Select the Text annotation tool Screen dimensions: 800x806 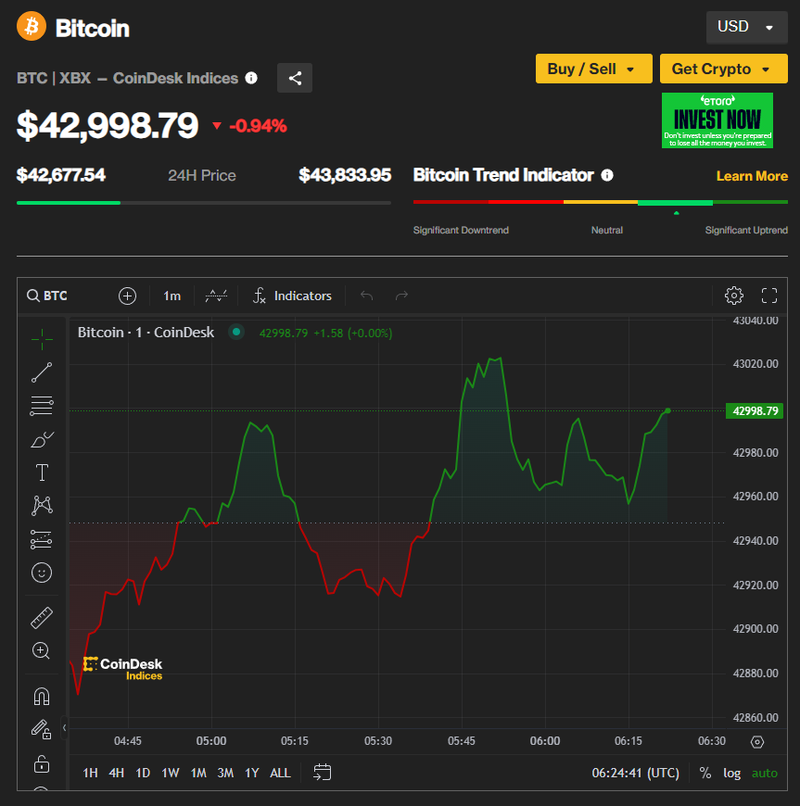41,472
